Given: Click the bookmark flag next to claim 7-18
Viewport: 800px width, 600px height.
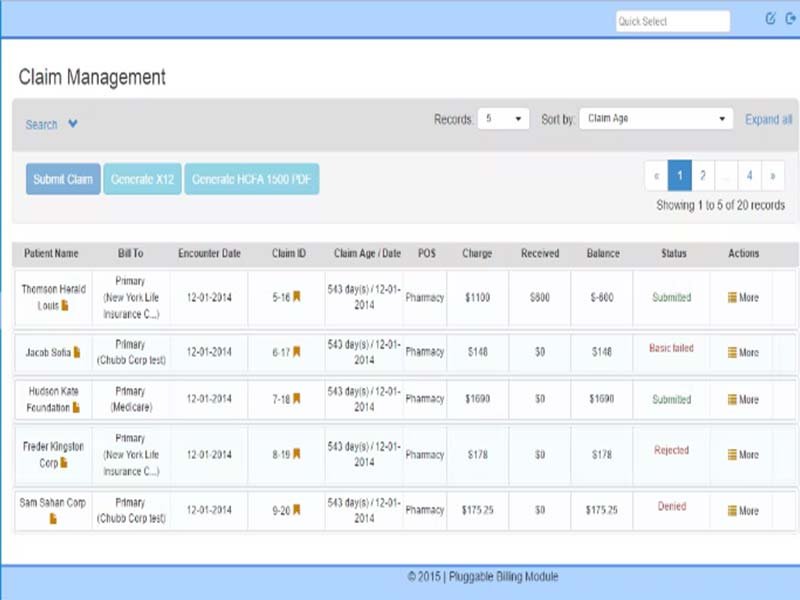Looking at the screenshot, I should tap(297, 399).
